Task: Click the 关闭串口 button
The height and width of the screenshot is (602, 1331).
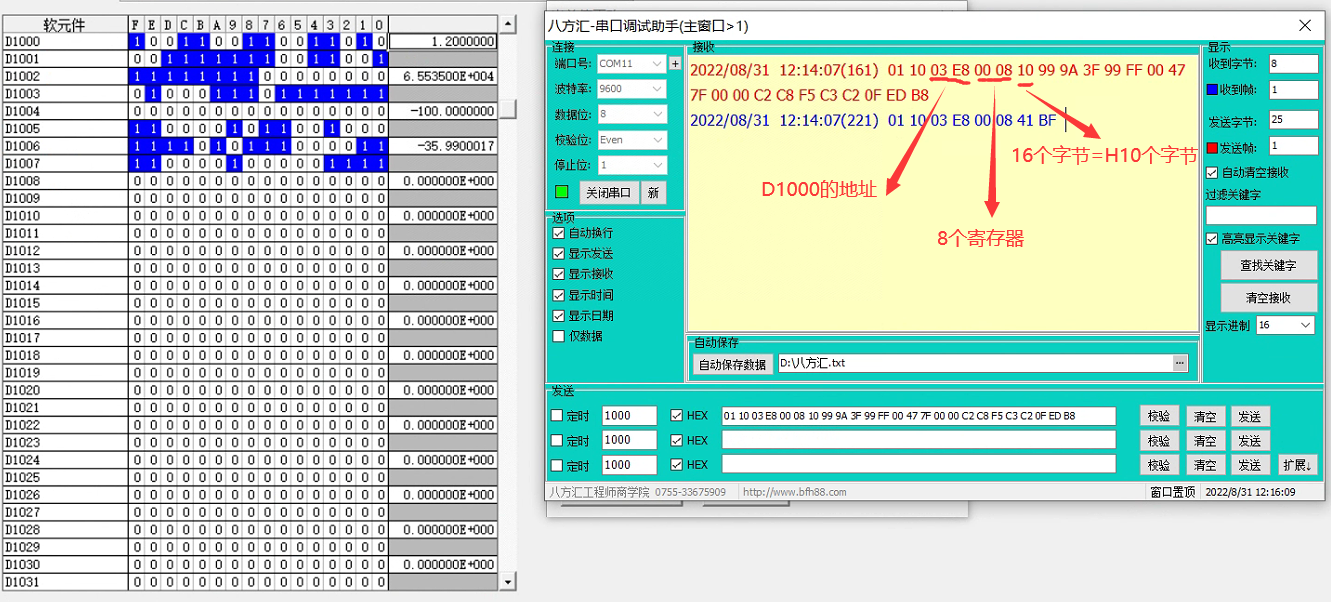Action: tap(609, 193)
